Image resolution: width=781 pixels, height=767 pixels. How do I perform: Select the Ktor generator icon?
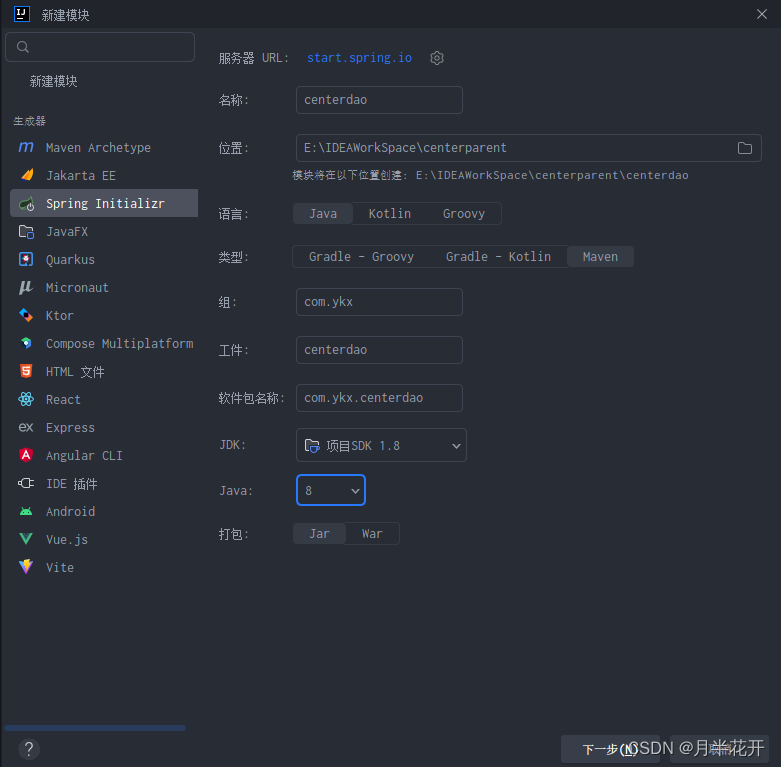(26, 316)
